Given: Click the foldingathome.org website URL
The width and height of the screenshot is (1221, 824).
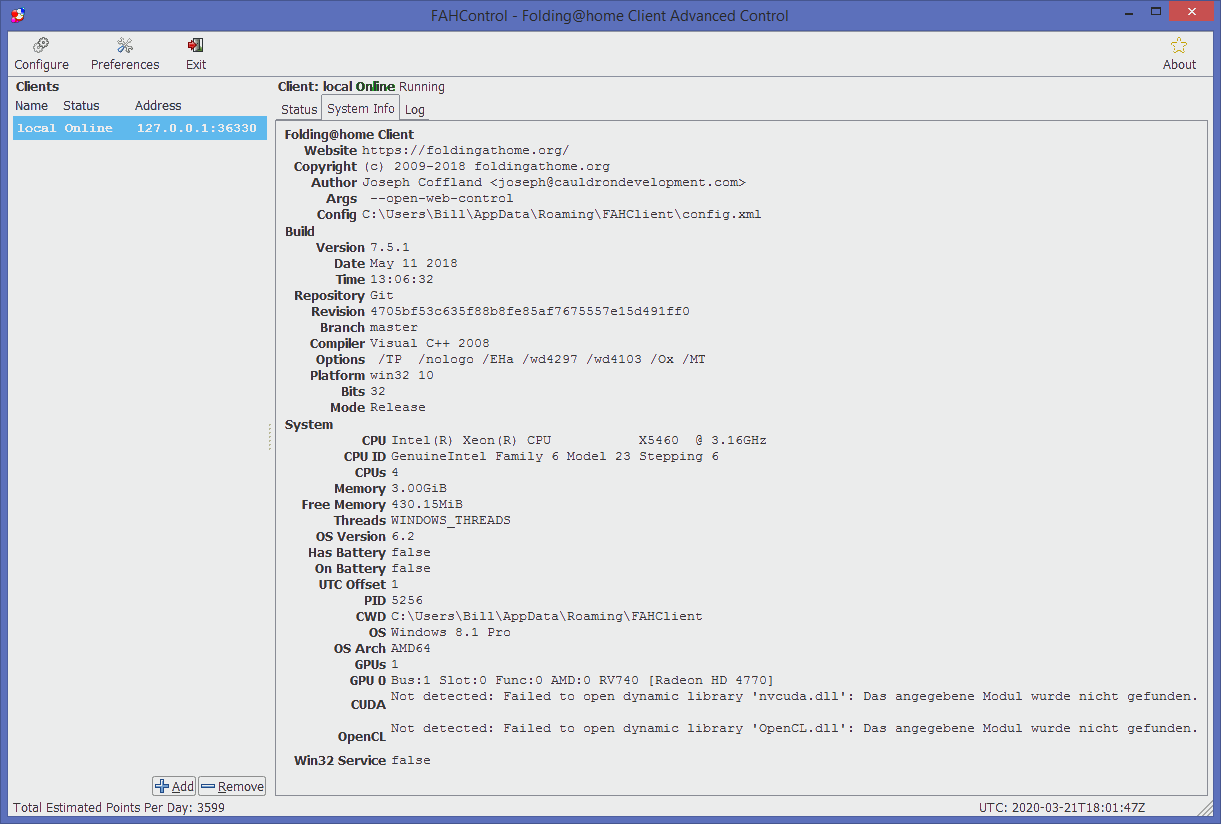Looking at the screenshot, I should [x=465, y=151].
